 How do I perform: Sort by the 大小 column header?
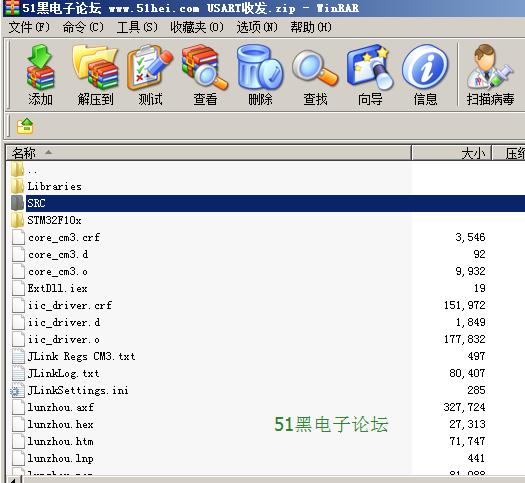coord(451,153)
